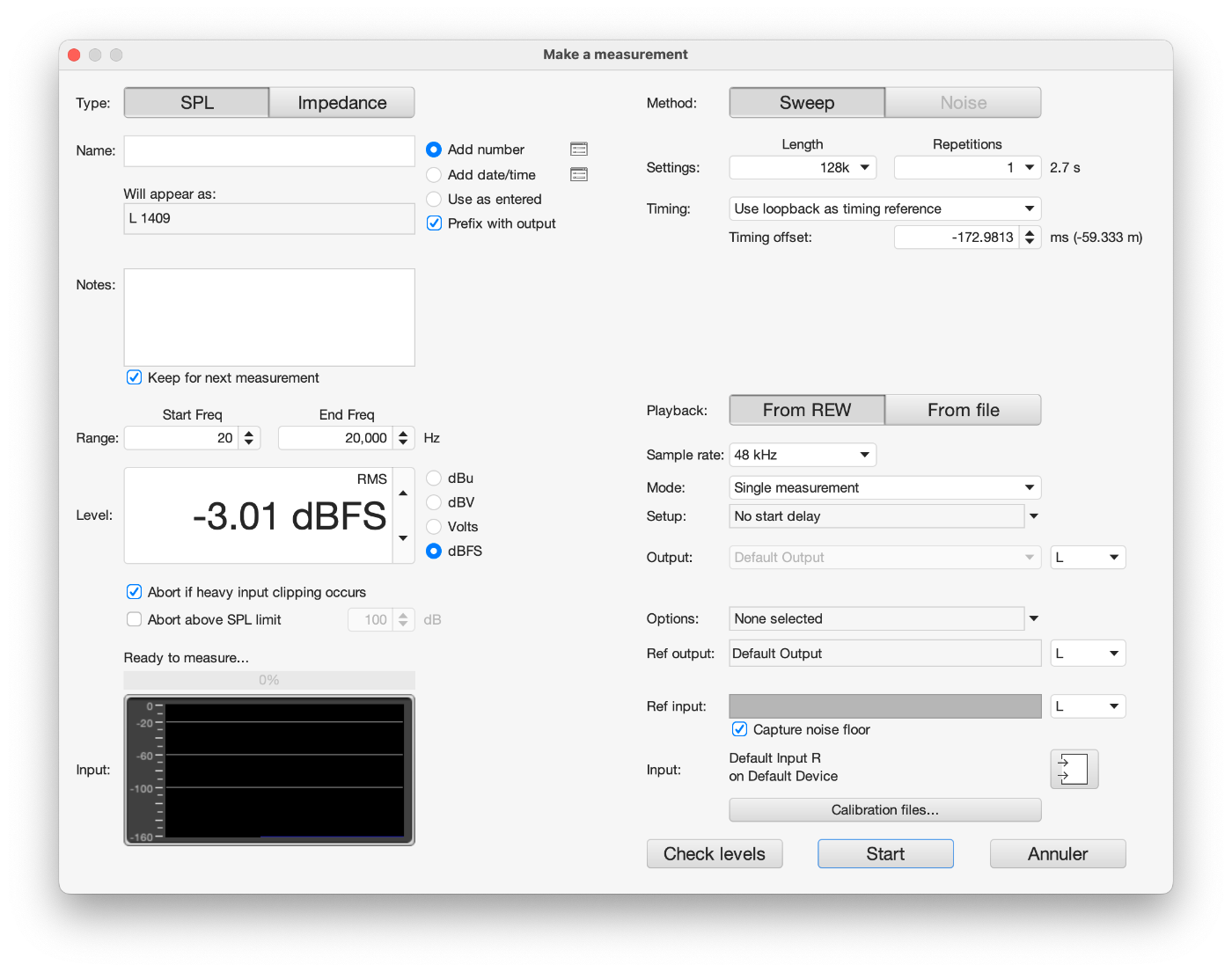
Task: Select dBFS level units
Action: pos(434,551)
